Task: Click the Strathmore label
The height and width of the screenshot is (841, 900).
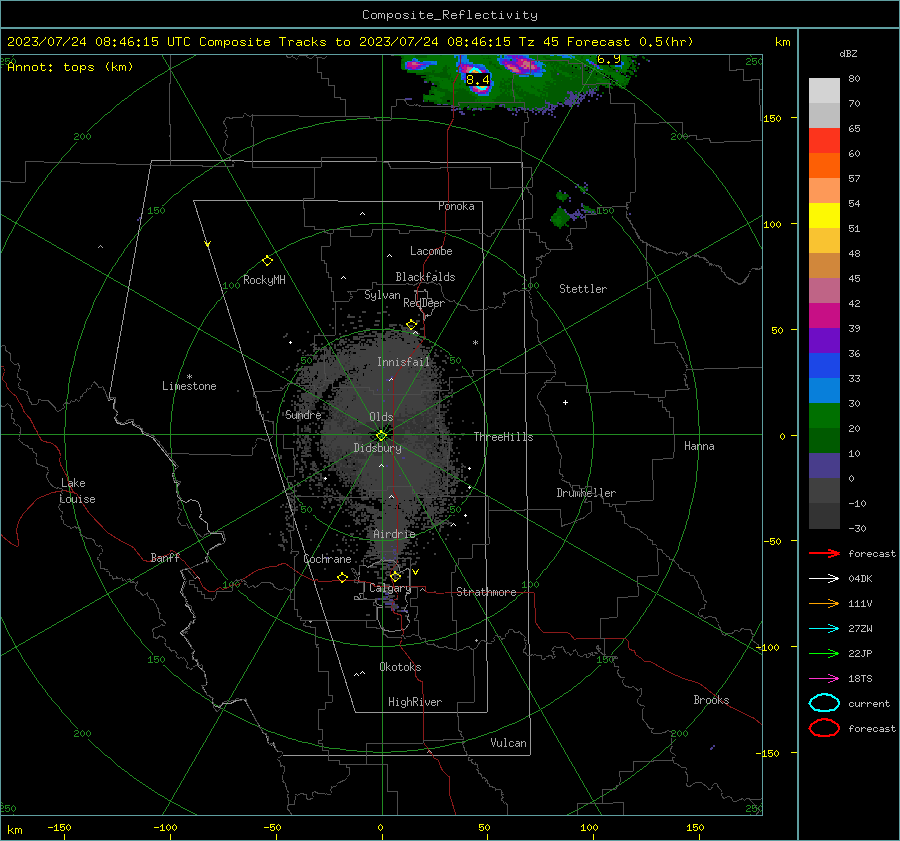Action: [486, 592]
